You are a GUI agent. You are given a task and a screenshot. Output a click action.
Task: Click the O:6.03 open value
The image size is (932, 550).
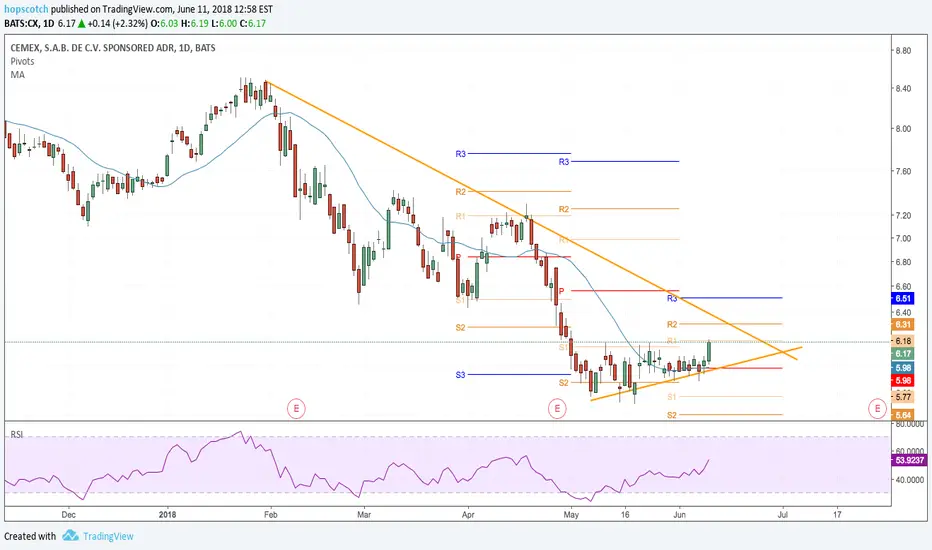point(163,24)
